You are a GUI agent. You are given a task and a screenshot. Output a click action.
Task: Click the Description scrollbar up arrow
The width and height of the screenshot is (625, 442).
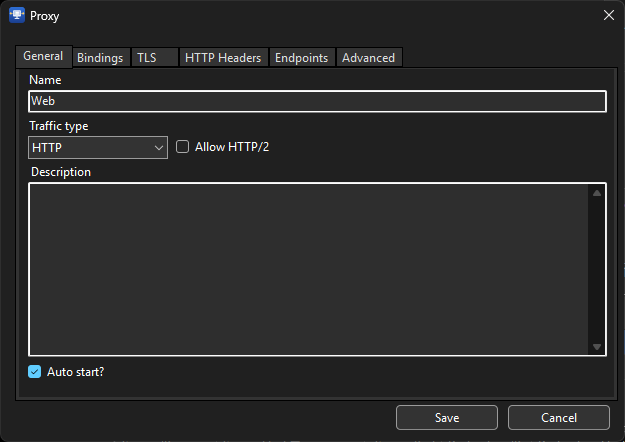(x=597, y=193)
